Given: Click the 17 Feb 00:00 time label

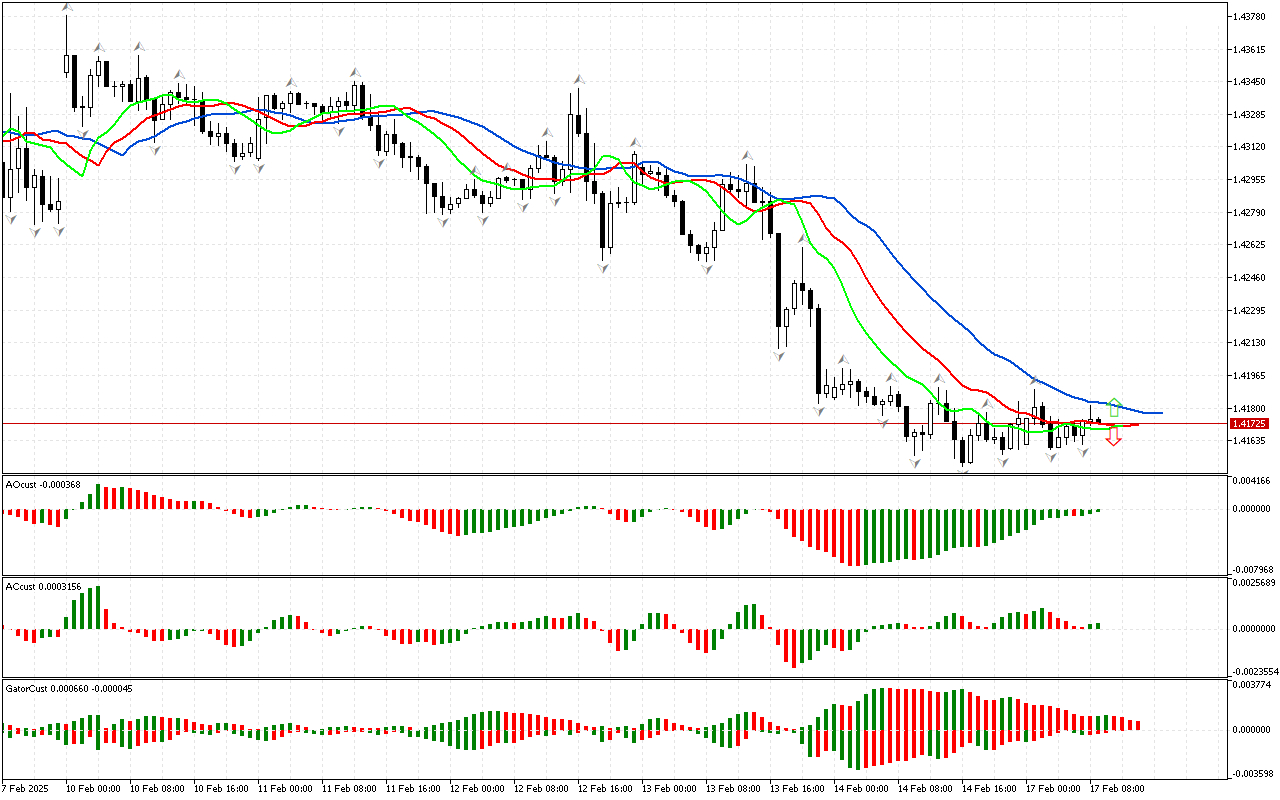Looking at the screenshot, I should tap(1052, 788).
